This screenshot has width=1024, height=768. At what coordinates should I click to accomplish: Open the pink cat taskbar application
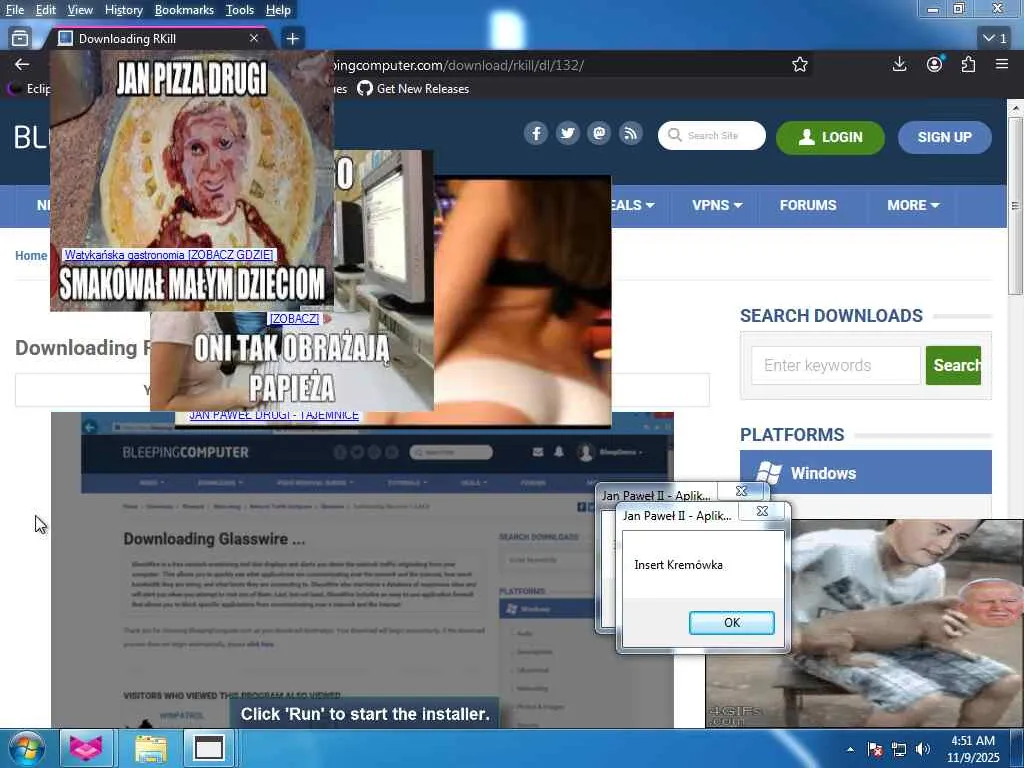[x=87, y=748]
